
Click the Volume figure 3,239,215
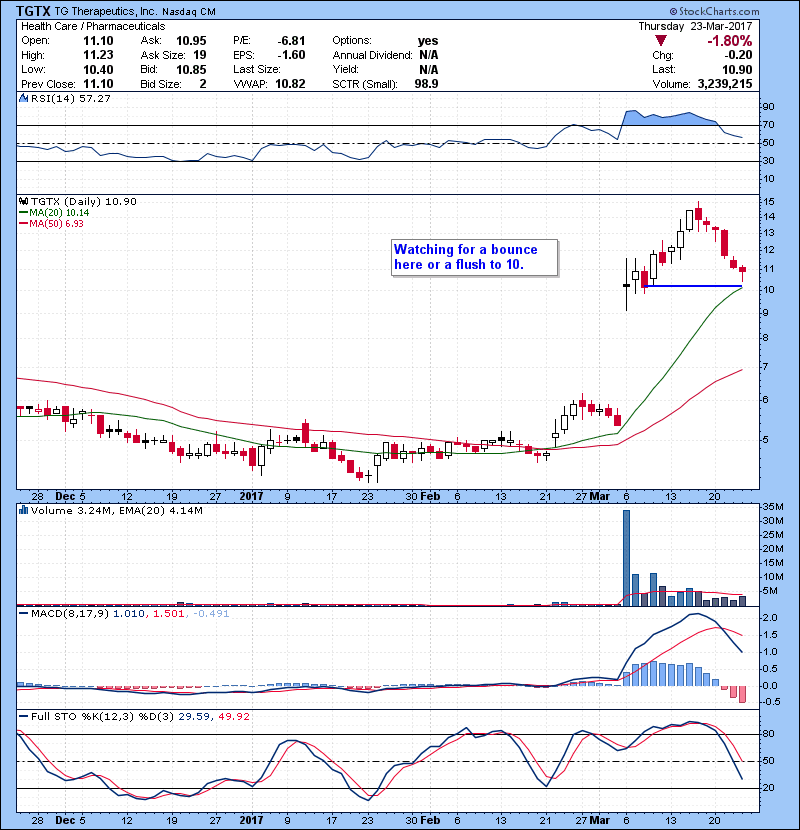(x=725, y=84)
